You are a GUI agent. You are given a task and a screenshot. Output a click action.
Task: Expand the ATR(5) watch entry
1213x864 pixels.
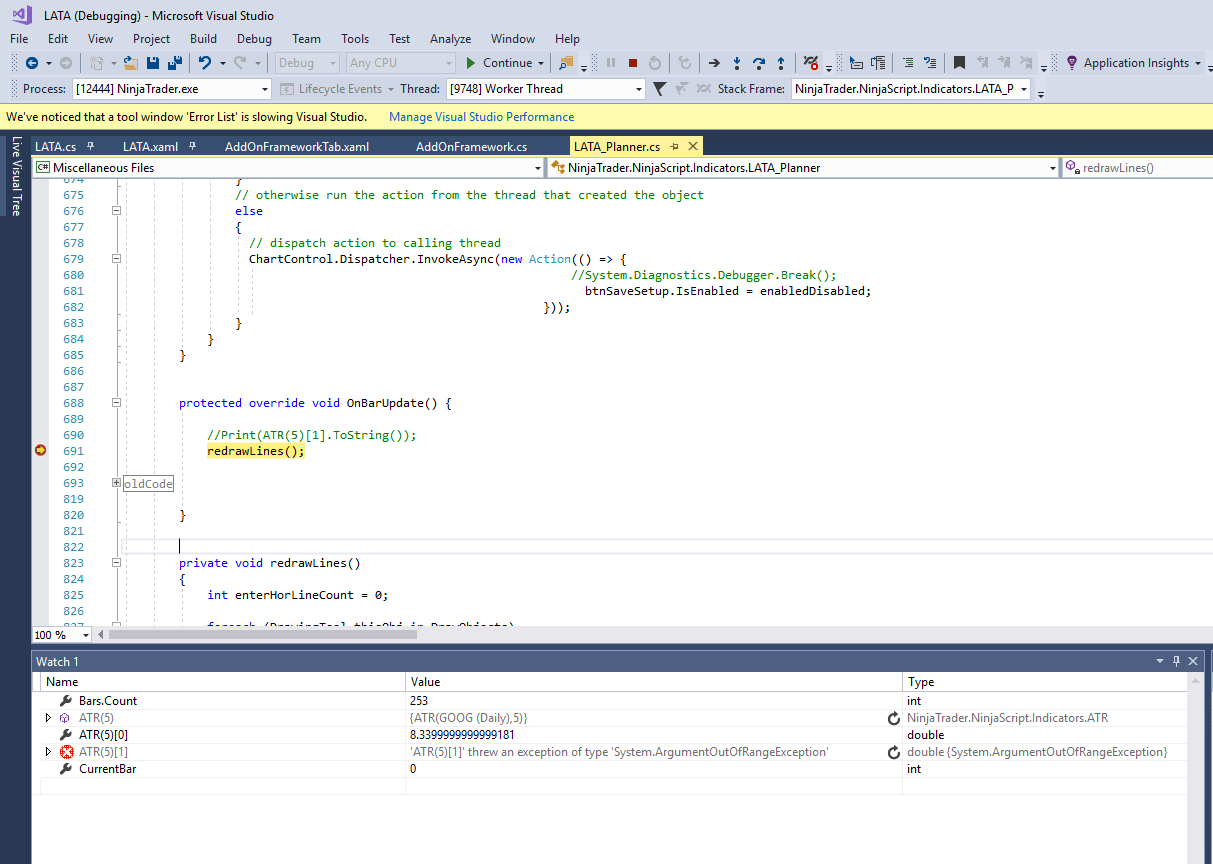tap(48, 718)
